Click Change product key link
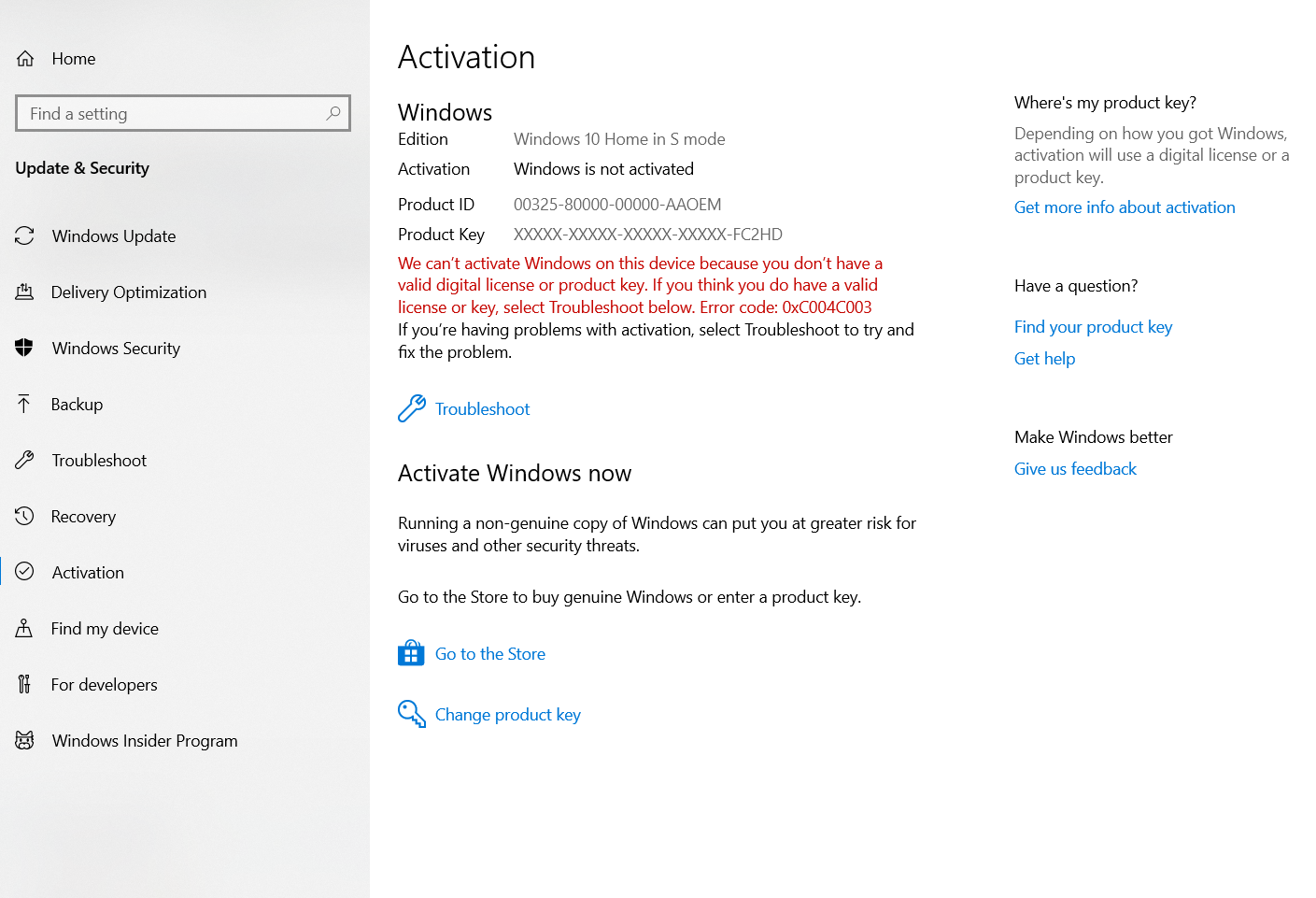 click(x=508, y=715)
